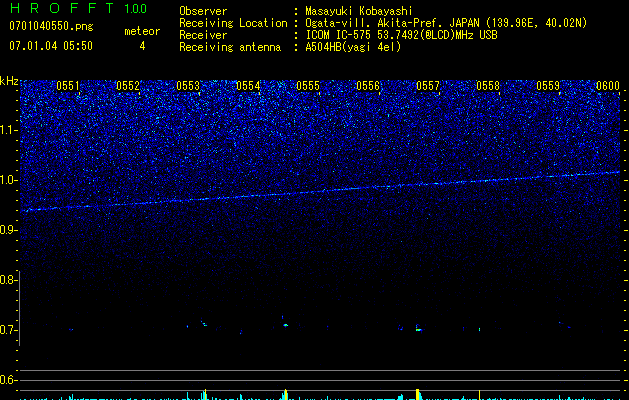This screenshot has height=400, width=629.
Task: Click the yellow power line below 0558
Action: click(479, 395)
